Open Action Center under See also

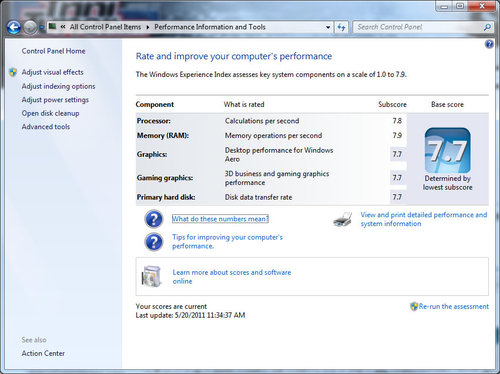pyautogui.click(x=43, y=353)
